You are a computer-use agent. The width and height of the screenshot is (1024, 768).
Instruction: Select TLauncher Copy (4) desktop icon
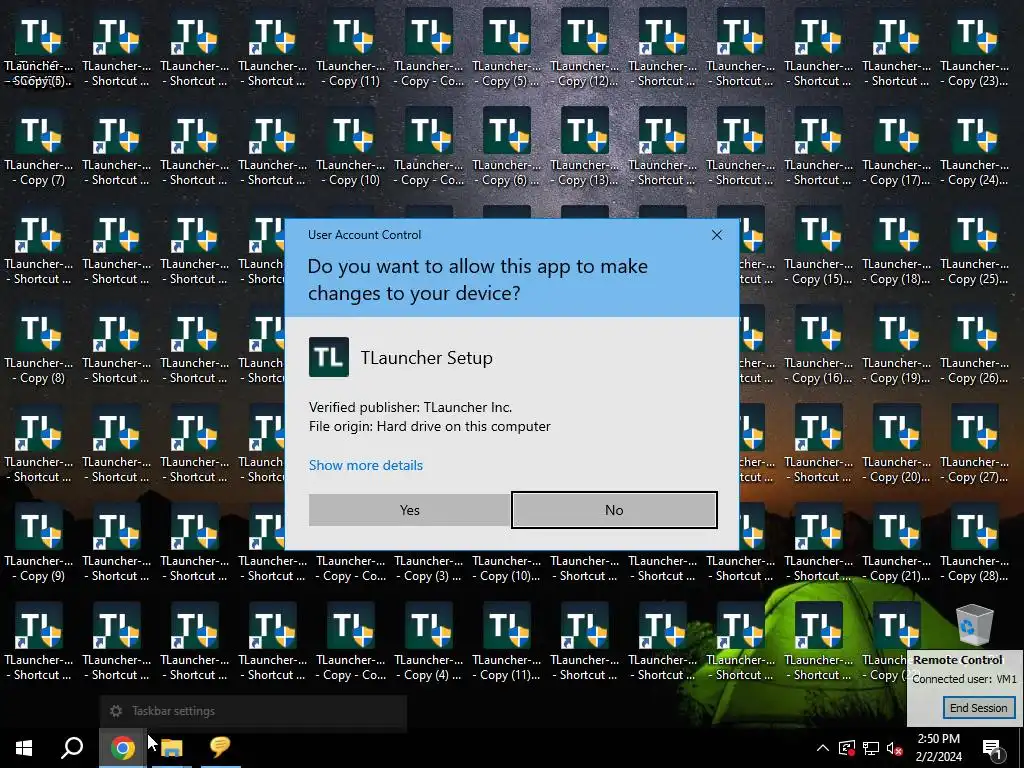[428, 643]
